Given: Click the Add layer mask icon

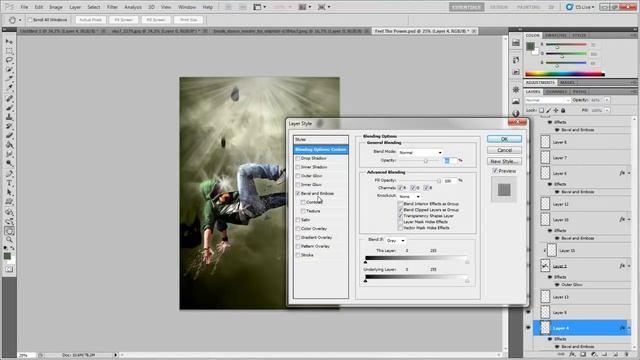Looking at the screenshot, I should (x=583, y=355).
